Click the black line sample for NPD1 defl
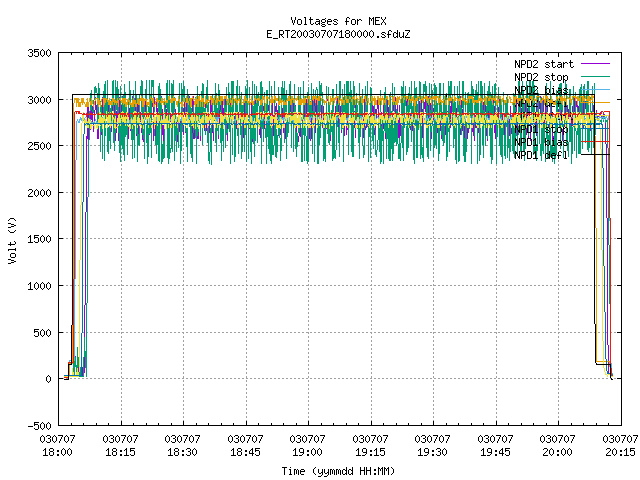This screenshot has width=640, height=480. [596, 155]
